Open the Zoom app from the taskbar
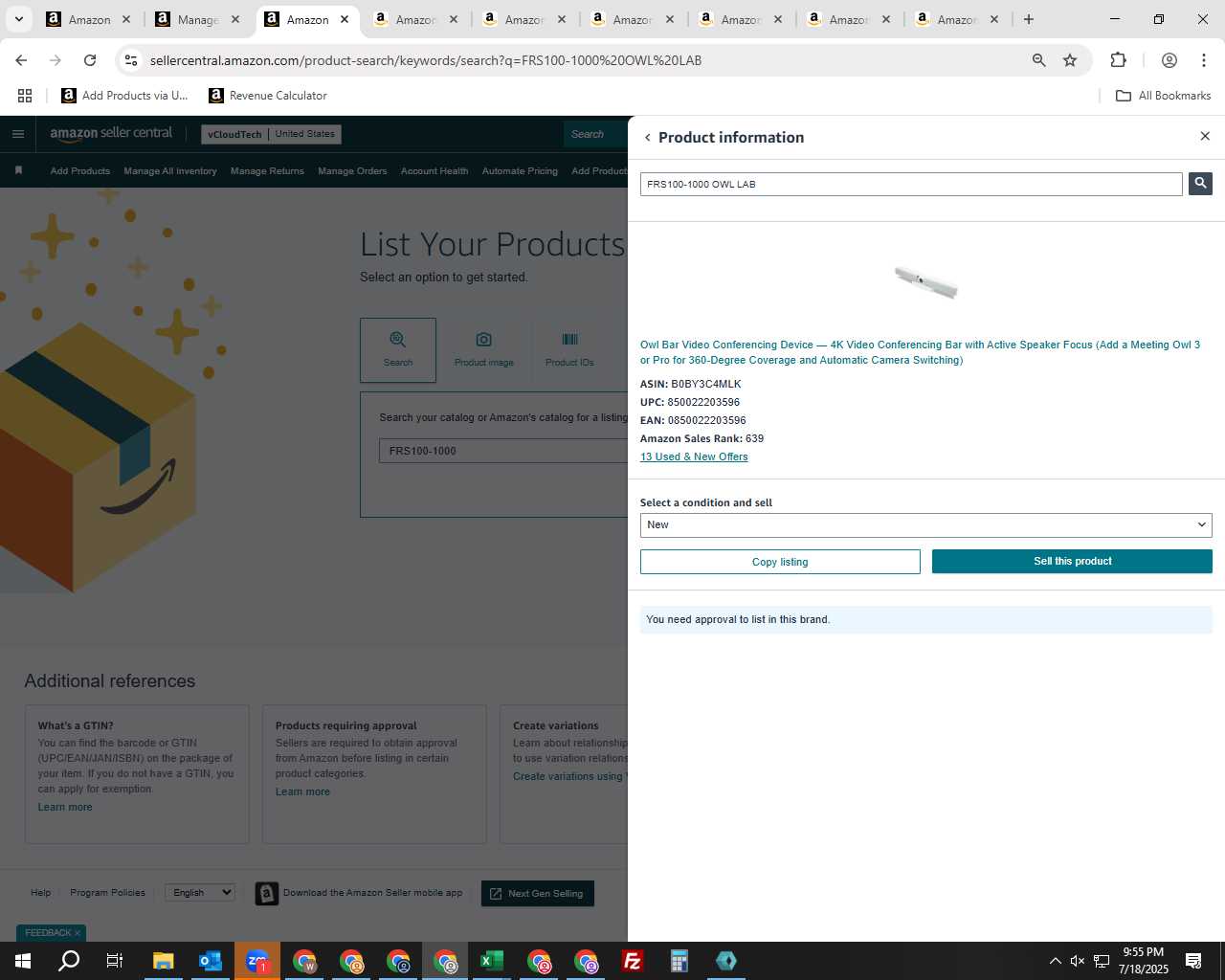 pos(256,961)
